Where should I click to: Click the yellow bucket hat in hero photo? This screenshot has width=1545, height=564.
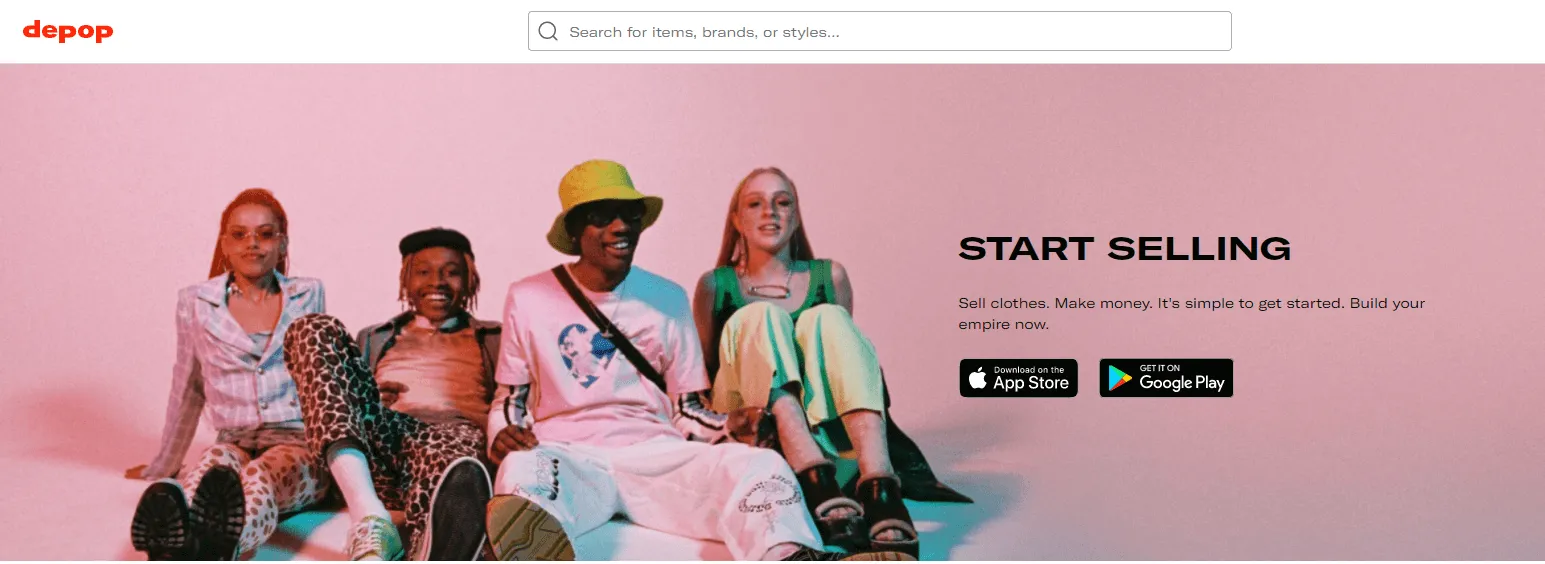(603, 203)
